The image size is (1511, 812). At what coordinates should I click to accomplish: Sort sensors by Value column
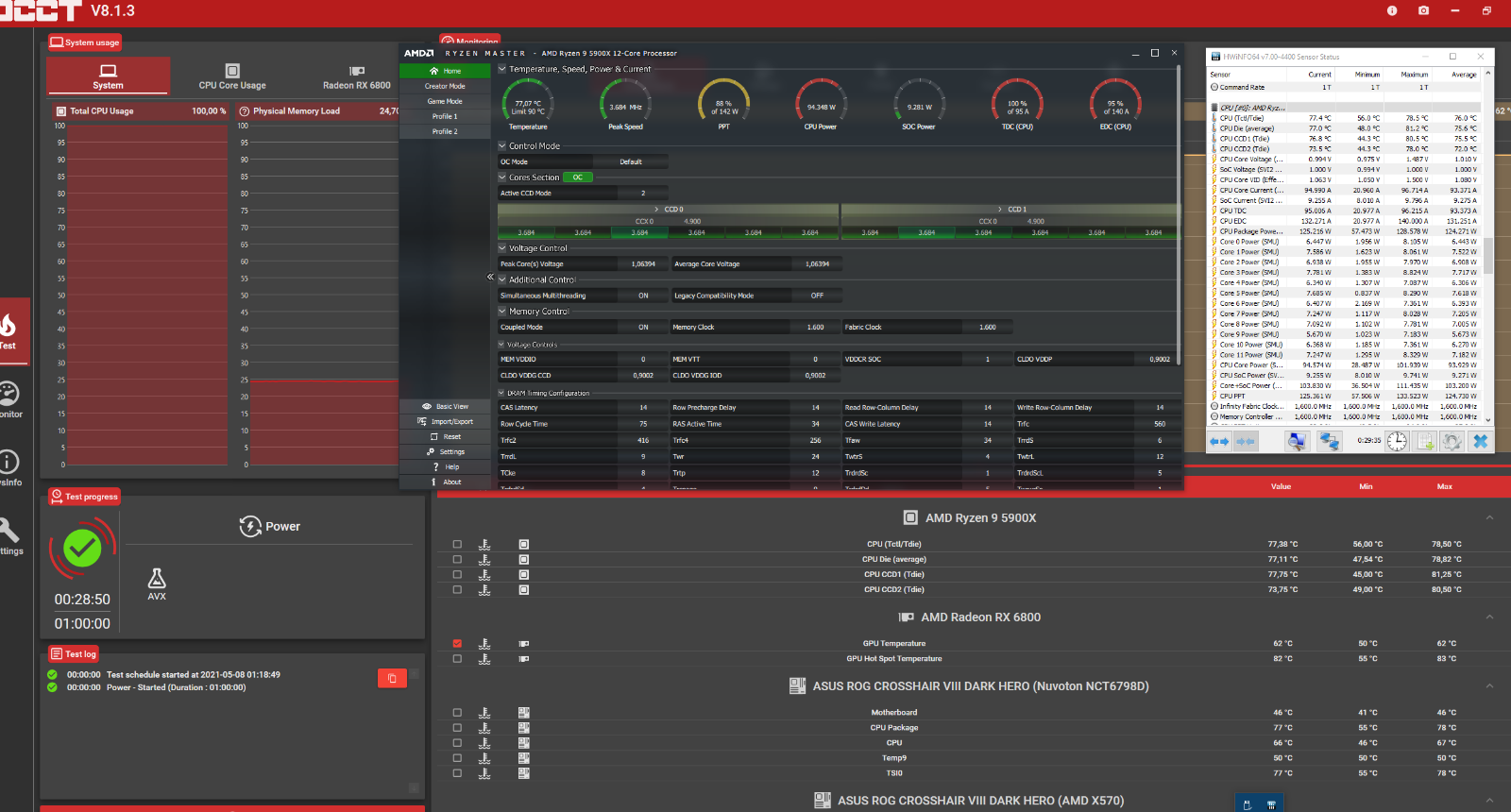[x=1281, y=486]
